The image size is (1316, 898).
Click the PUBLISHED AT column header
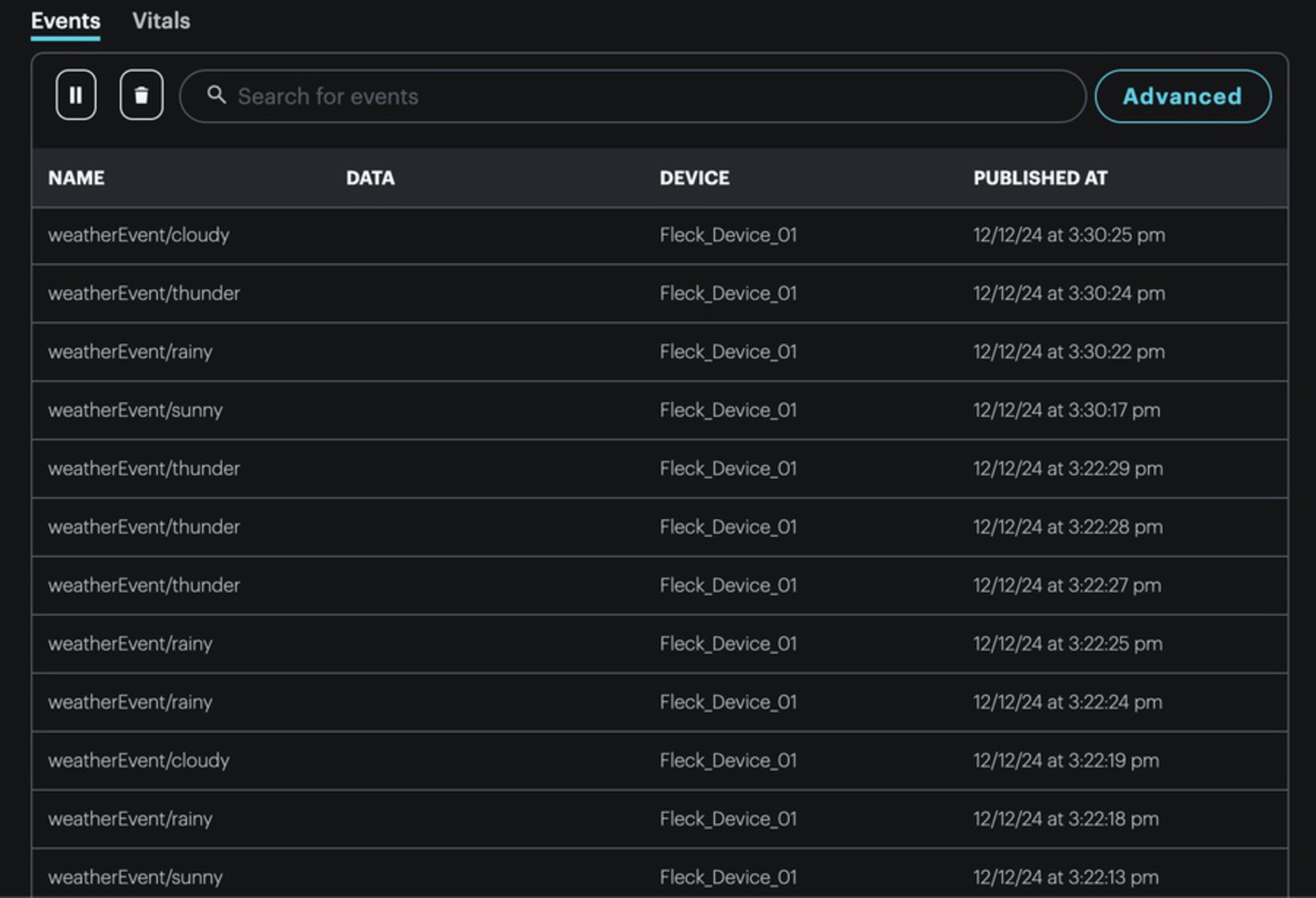point(1040,178)
